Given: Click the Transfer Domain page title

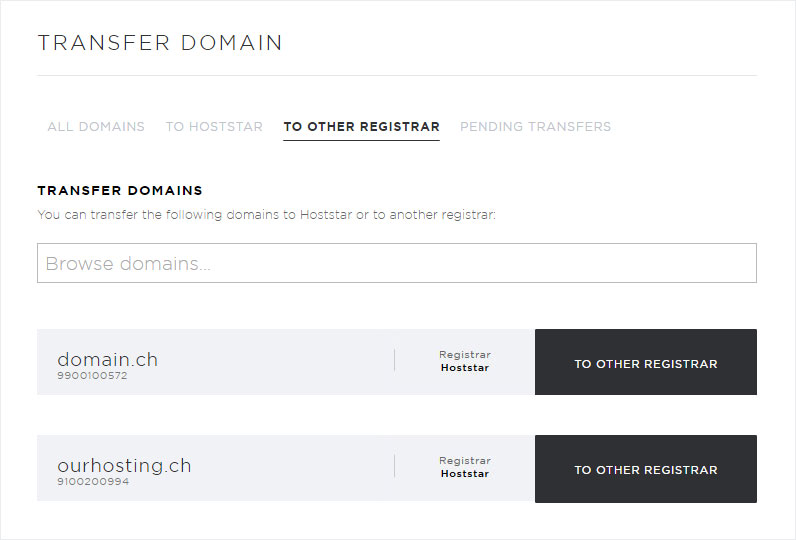Looking at the screenshot, I should click(x=160, y=43).
